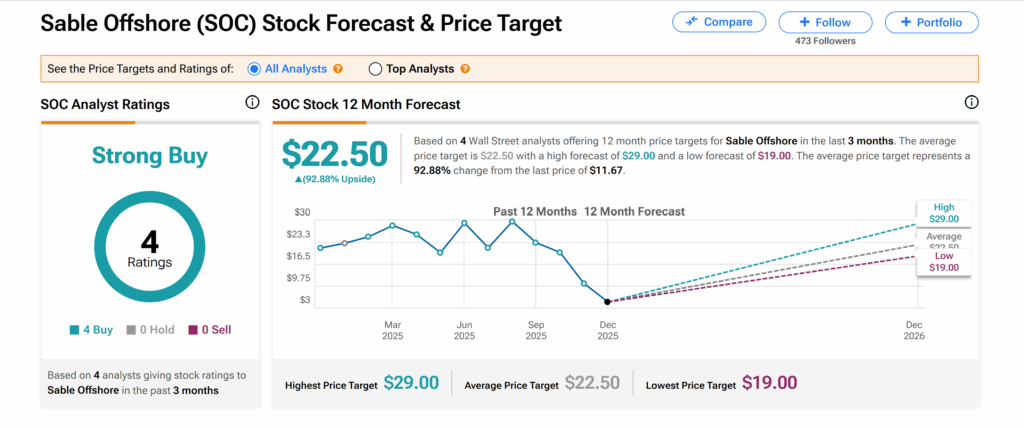Click the teal 4 Buy legend swatch
The width and height of the screenshot is (1024, 428).
75,329
